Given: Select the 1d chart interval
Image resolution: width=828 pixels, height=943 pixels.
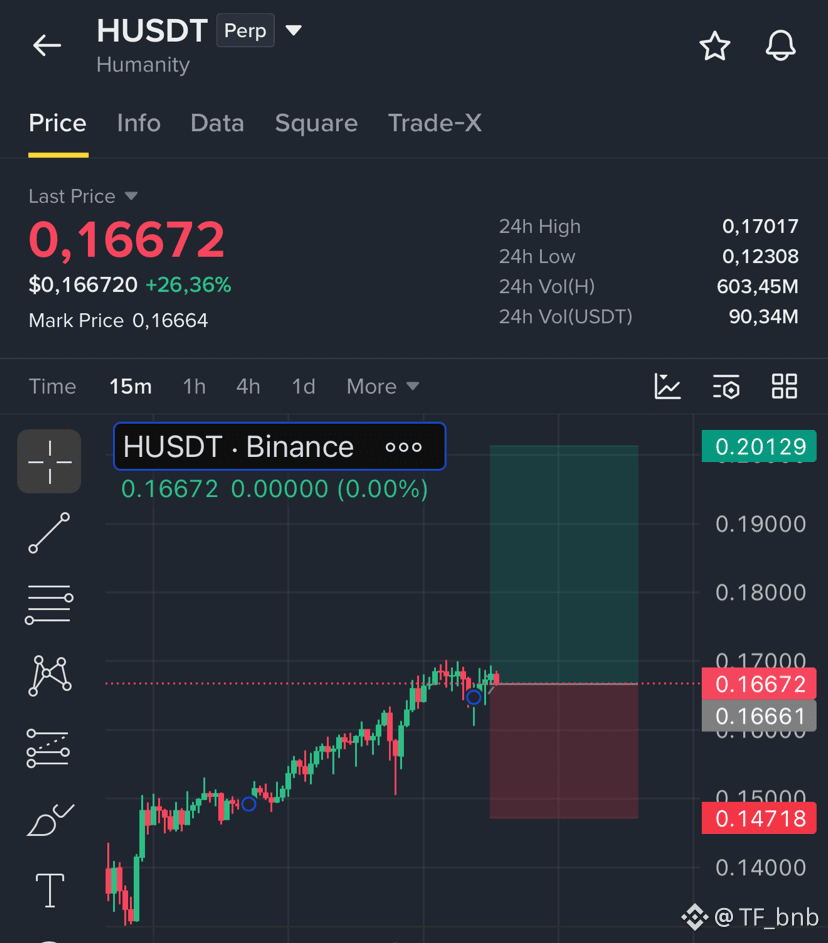Looking at the screenshot, I should point(304,386).
